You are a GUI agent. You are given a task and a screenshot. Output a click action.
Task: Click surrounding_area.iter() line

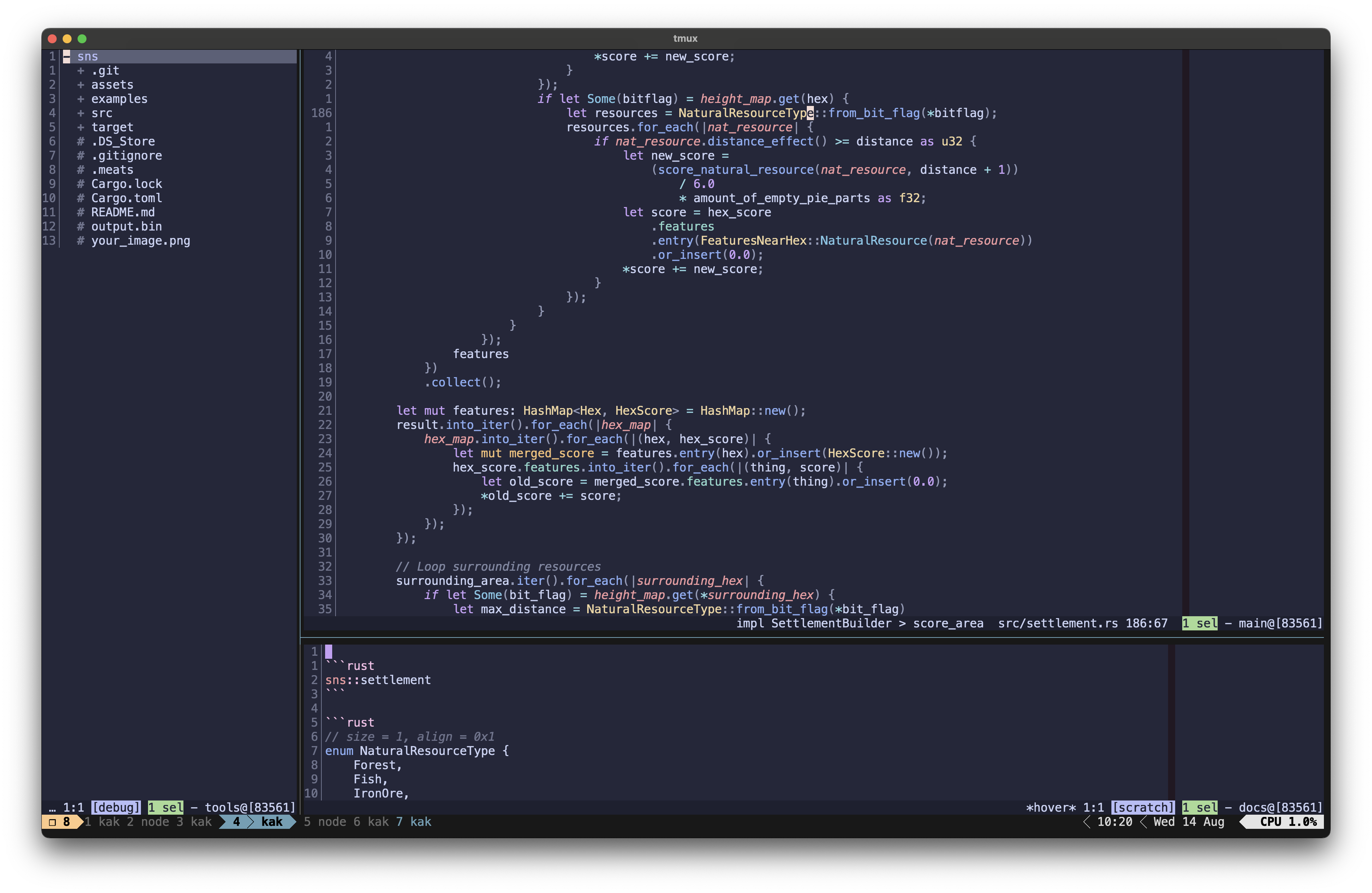tap(579, 581)
